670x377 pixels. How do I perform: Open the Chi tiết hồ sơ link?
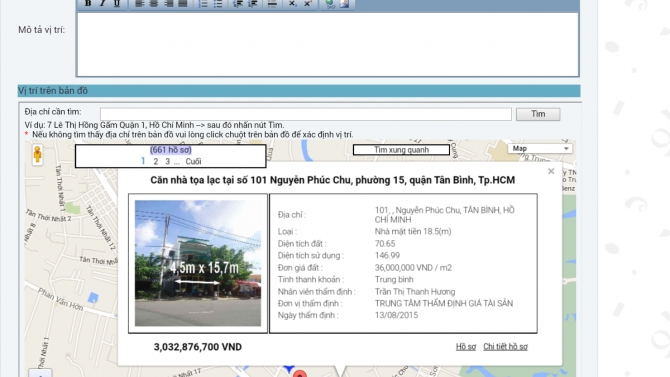pyautogui.click(x=505, y=347)
